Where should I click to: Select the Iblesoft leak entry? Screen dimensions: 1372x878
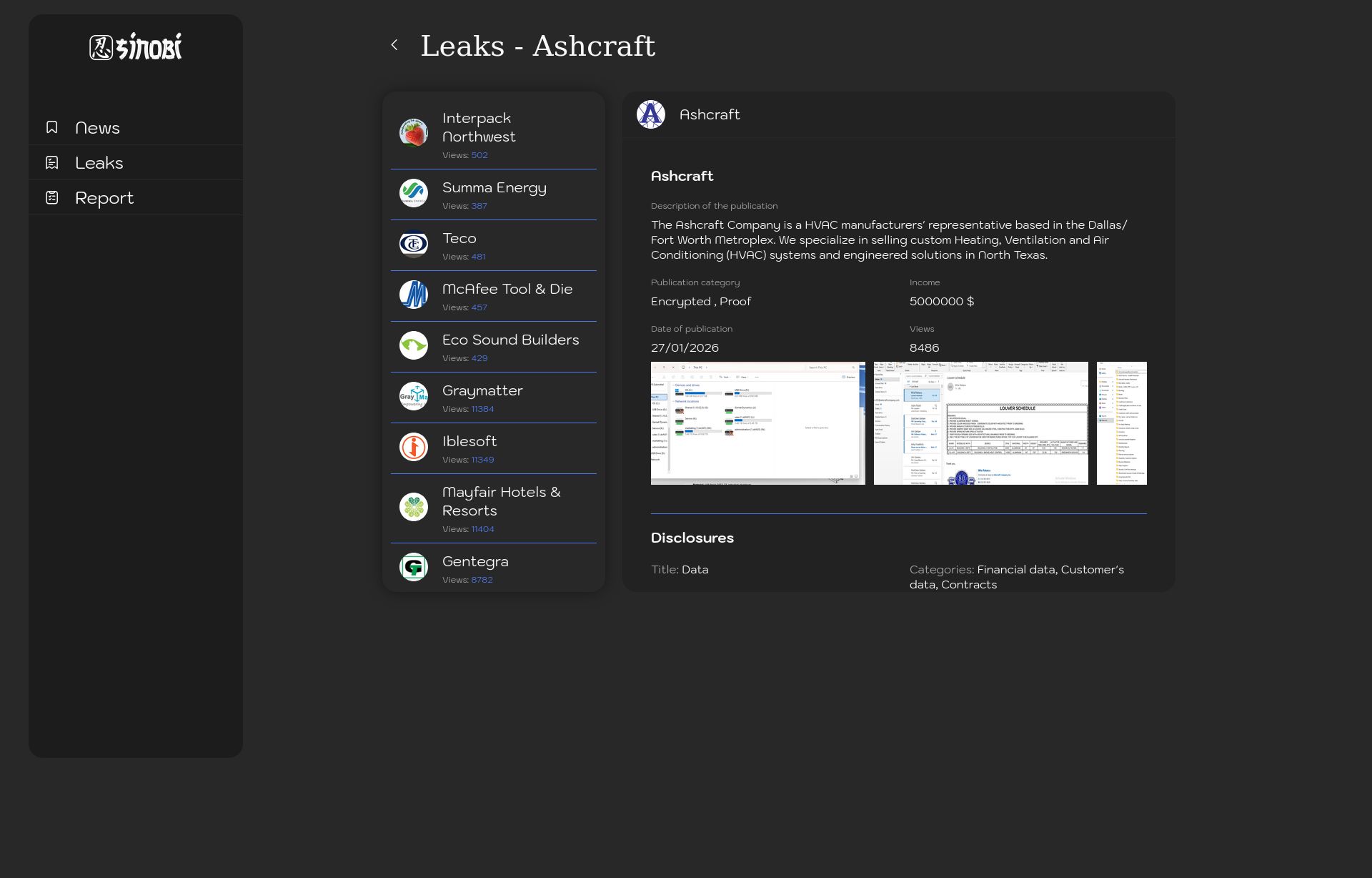point(469,442)
